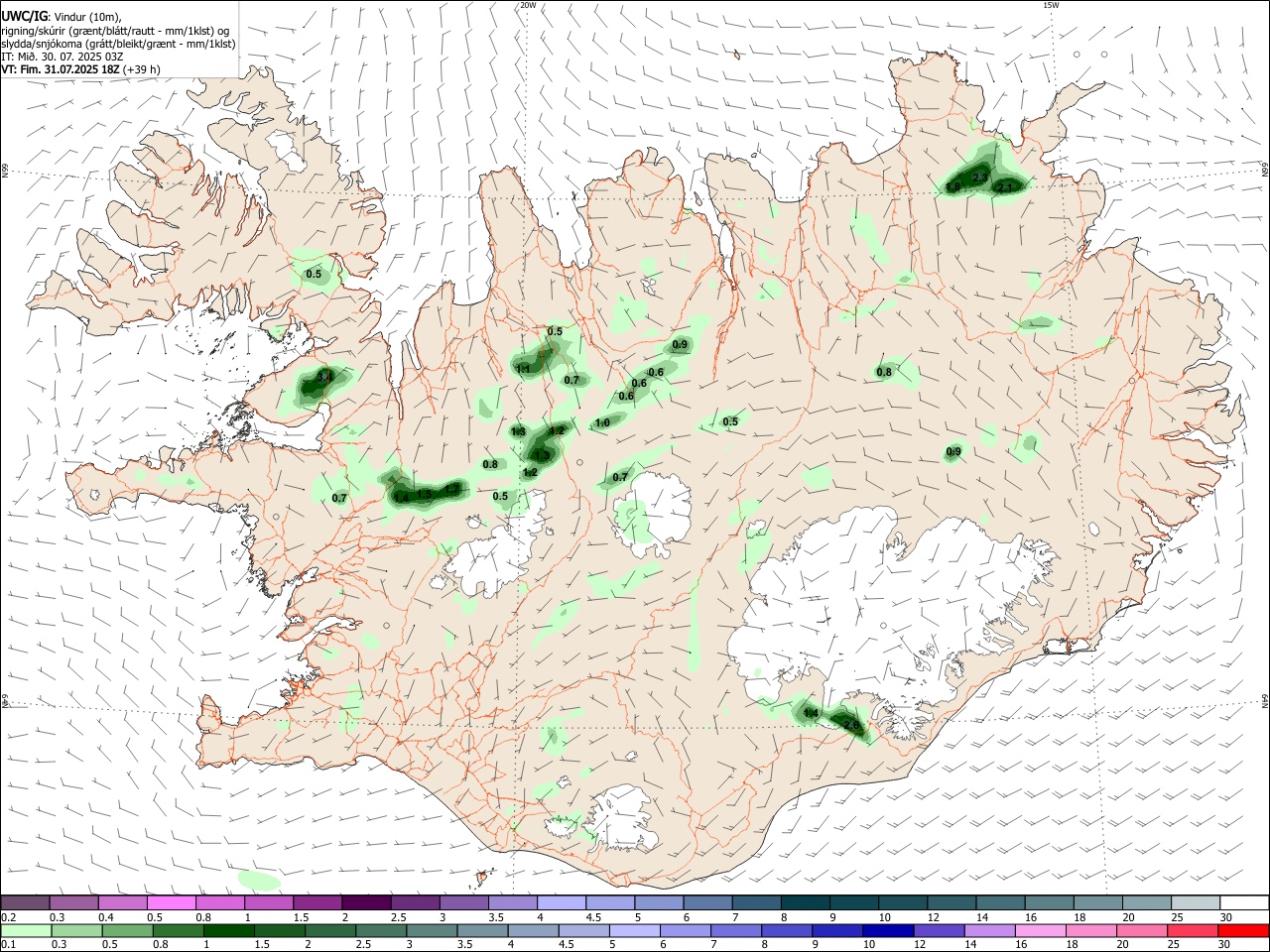Screen dimensions: 1270x952
Task: Click the palest green 0.1 swatch in lower legend
Action: pos(26,932)
